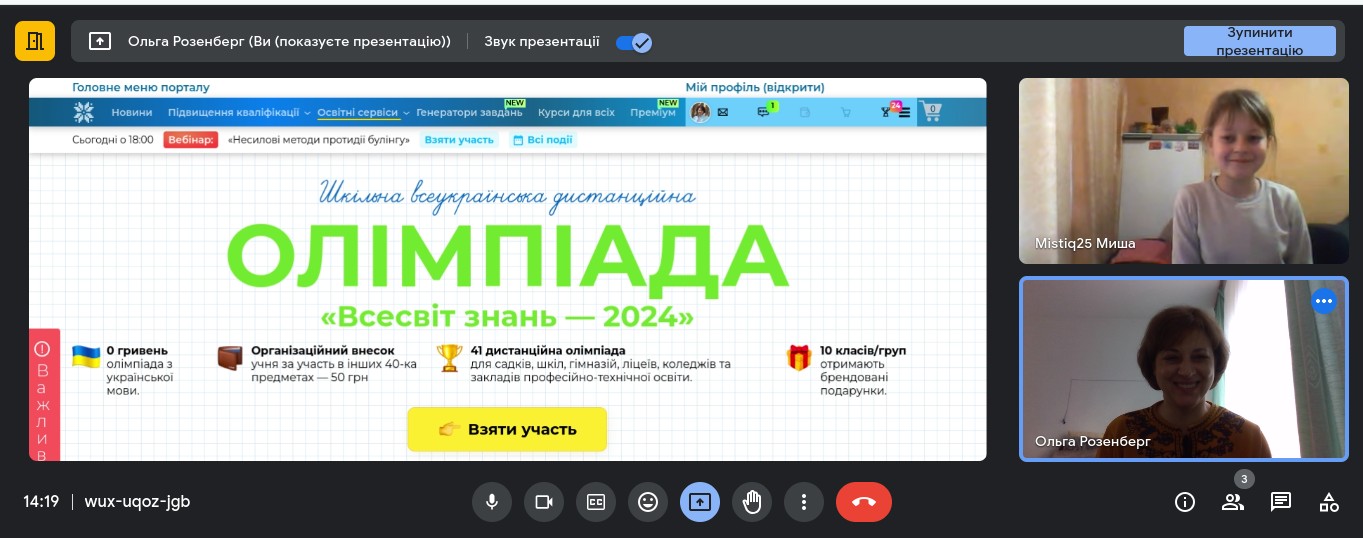Open the Новини menu item

[132, 113]
